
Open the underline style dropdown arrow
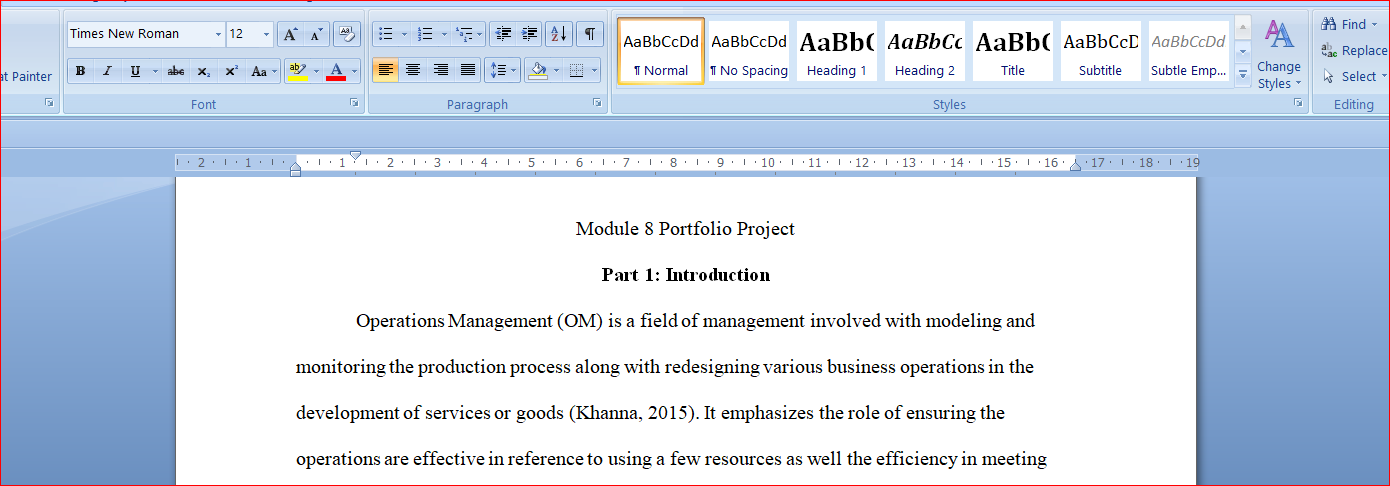point(155,71)
